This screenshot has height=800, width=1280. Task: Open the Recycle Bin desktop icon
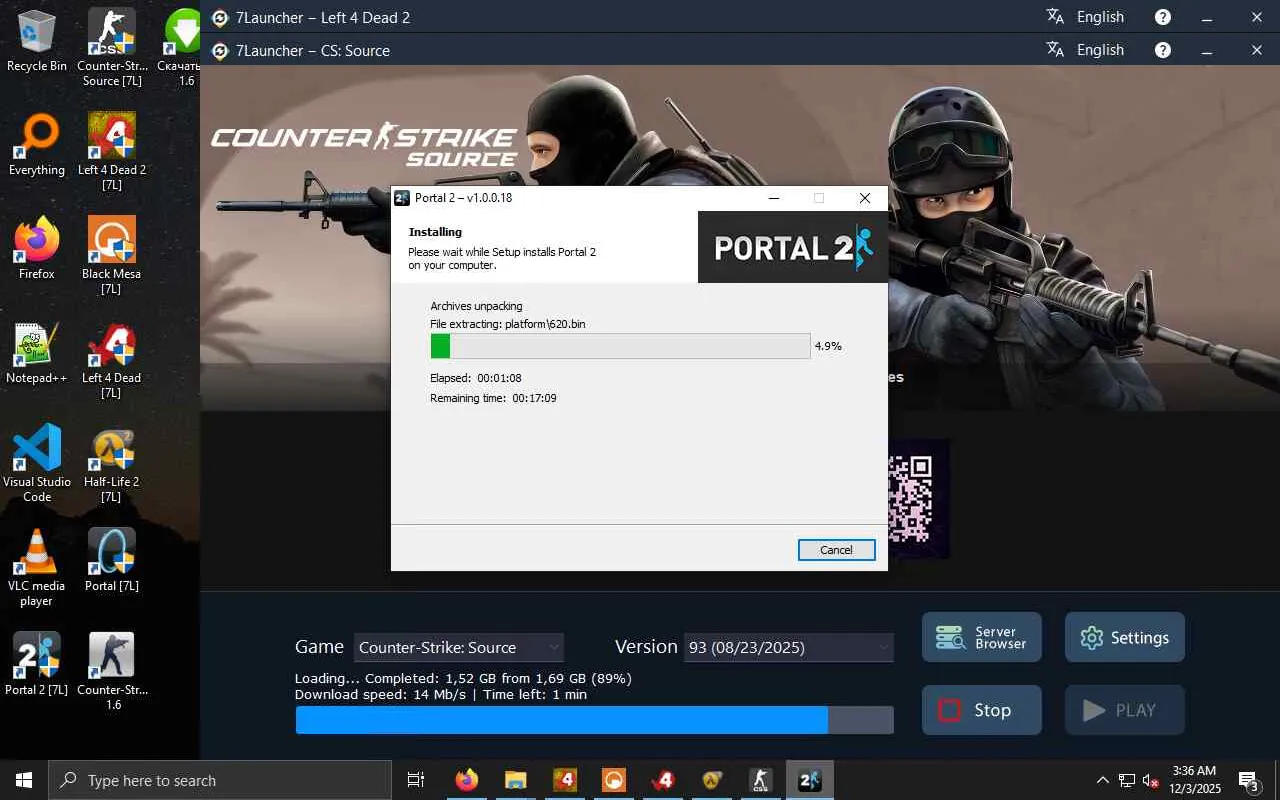point(37,40)
